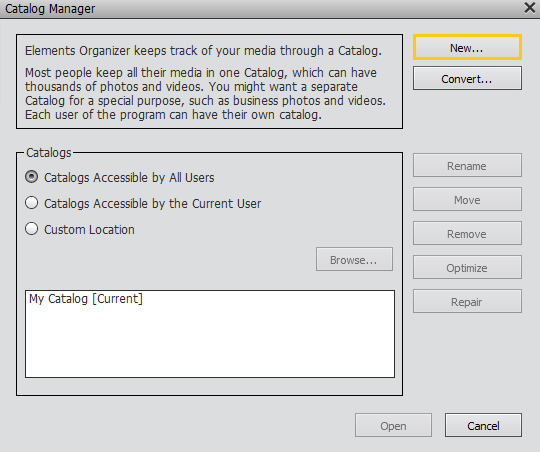Select the Custom Location radio option
The height and width of the screenshot is (452, 540).
(x=32, y=229)
